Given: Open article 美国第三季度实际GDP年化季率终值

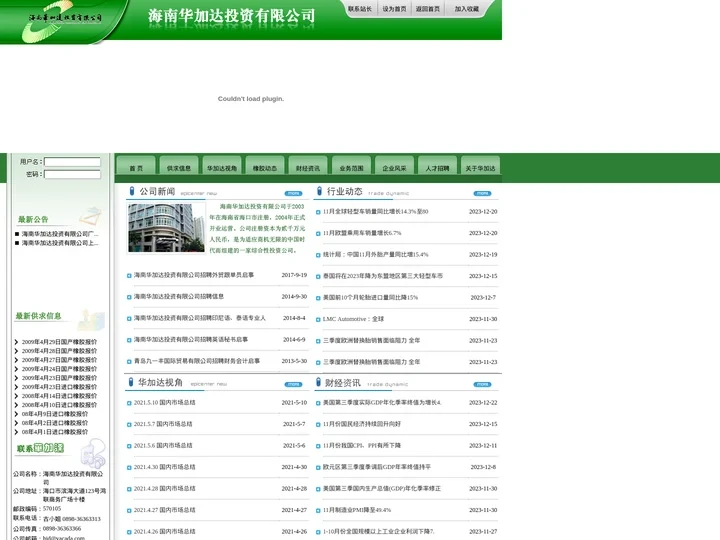Looking at the screenshot, I should pos(382,403).
